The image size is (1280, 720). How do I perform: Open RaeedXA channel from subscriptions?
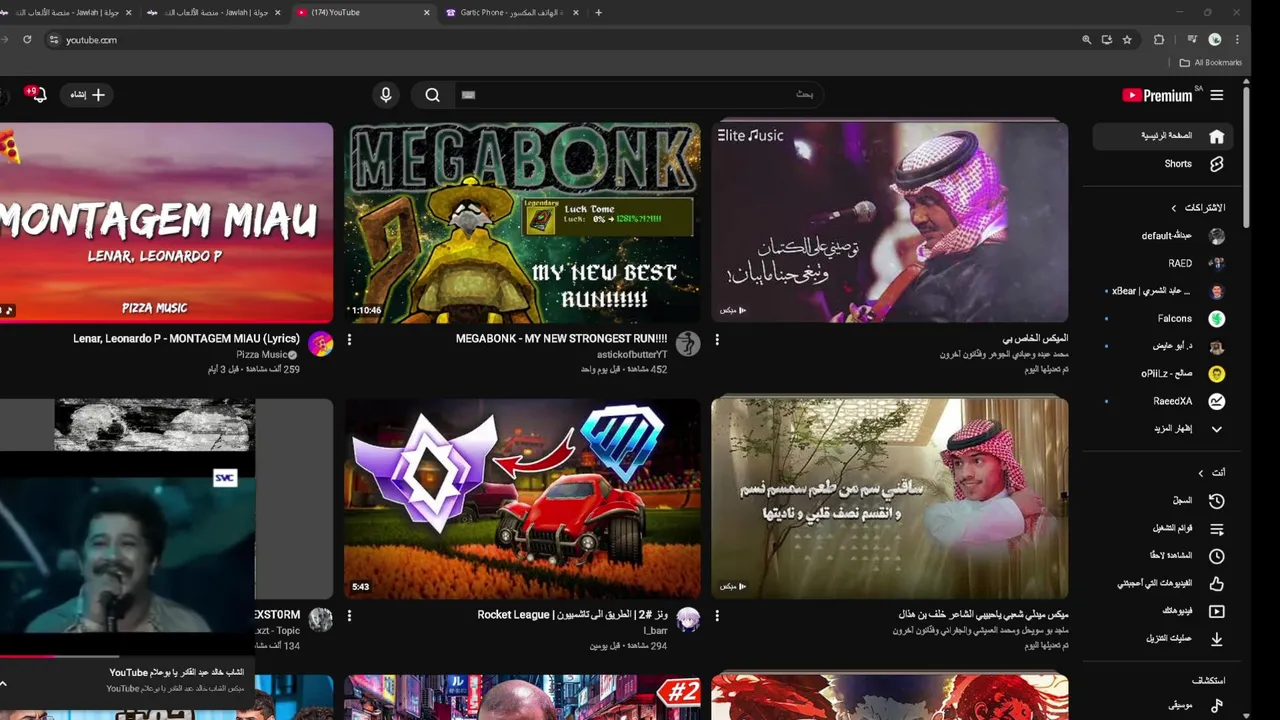coord(1162,401)
